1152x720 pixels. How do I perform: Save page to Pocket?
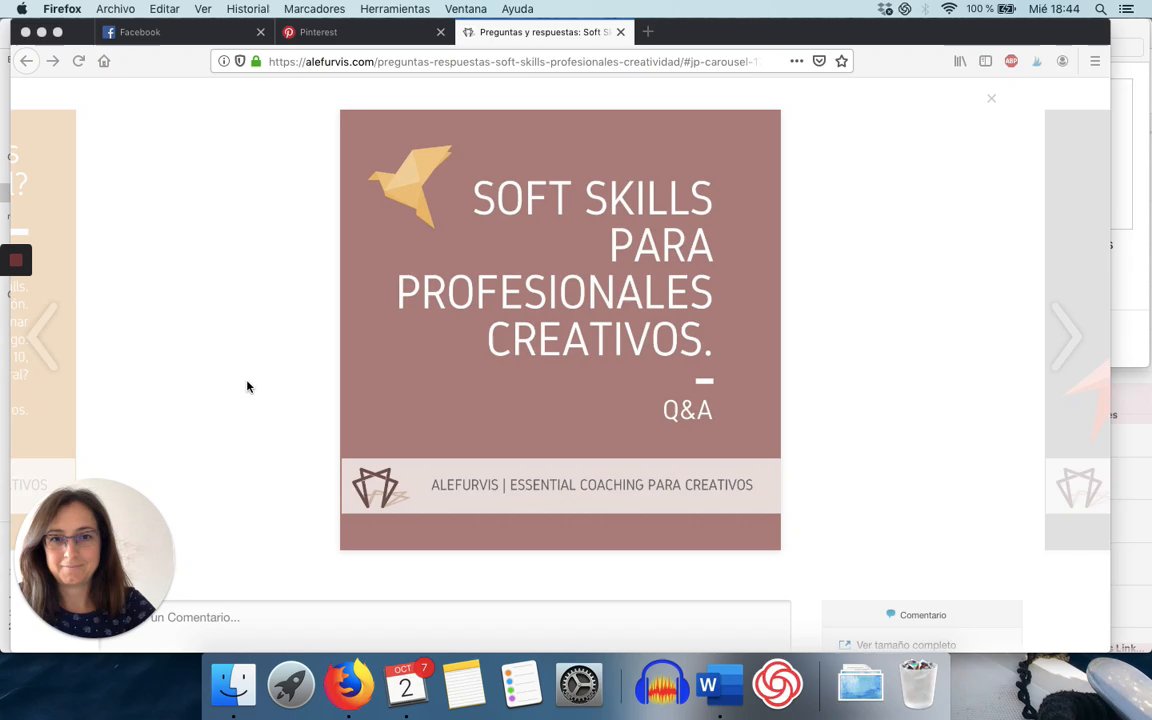click(819, 61)
